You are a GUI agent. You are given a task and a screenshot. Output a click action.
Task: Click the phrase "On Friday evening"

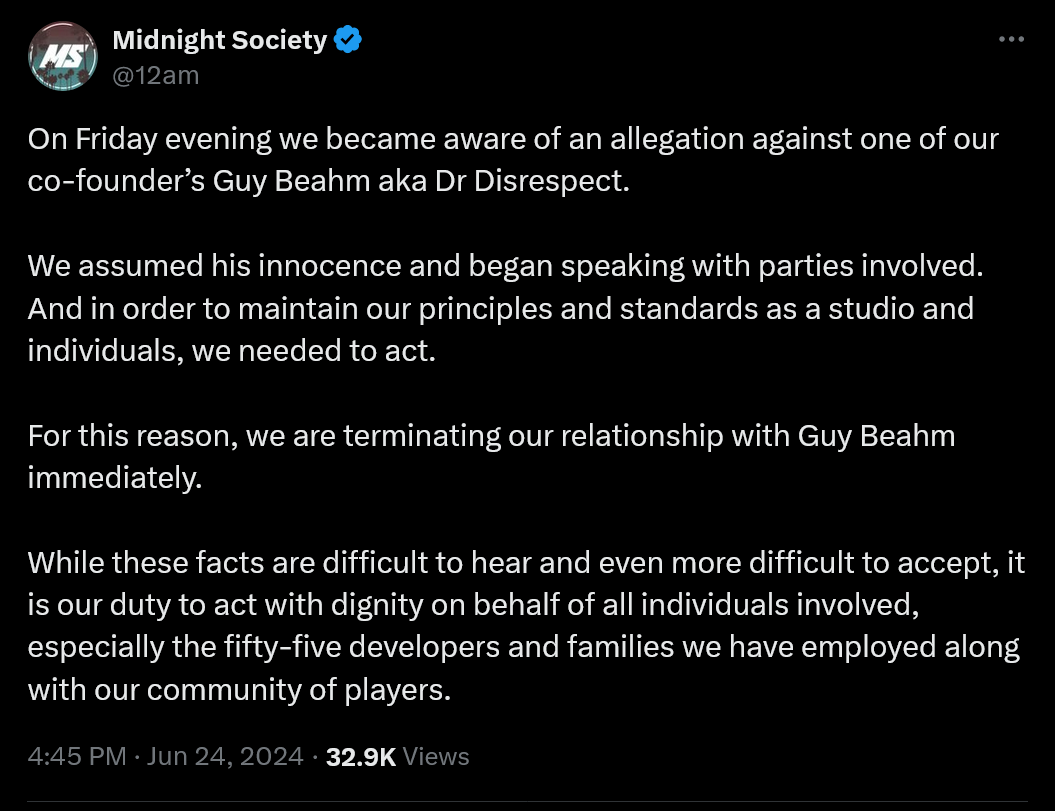coord(149,139)
